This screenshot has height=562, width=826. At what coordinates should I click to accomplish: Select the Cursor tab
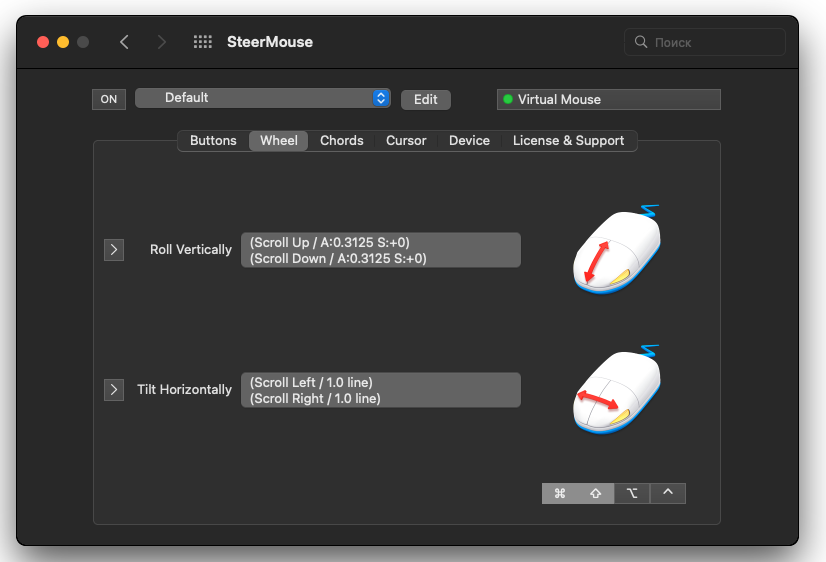(x=406, y=141)
